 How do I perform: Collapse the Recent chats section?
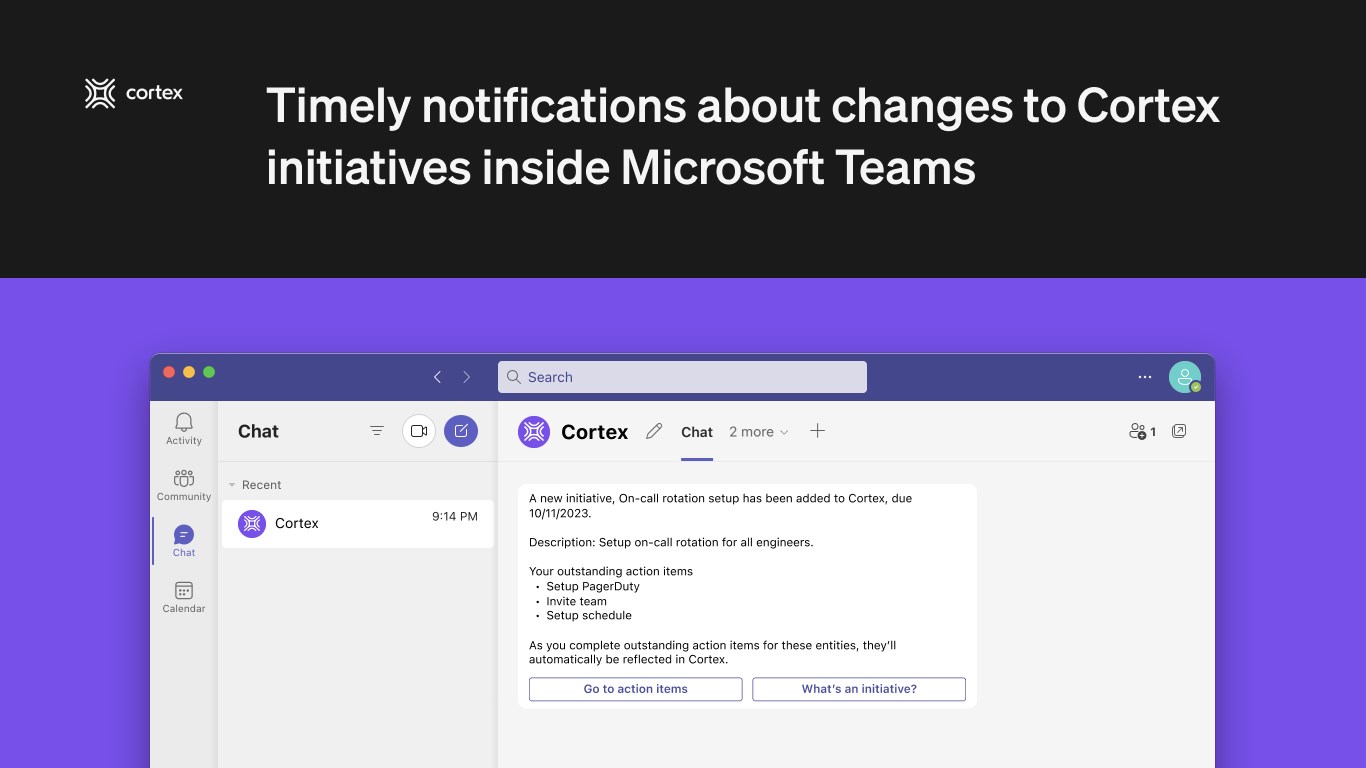[232, 485]
